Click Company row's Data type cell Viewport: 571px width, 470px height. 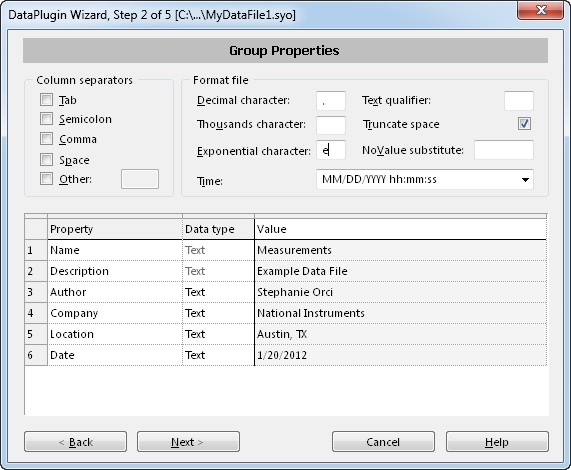pos(218,313)
